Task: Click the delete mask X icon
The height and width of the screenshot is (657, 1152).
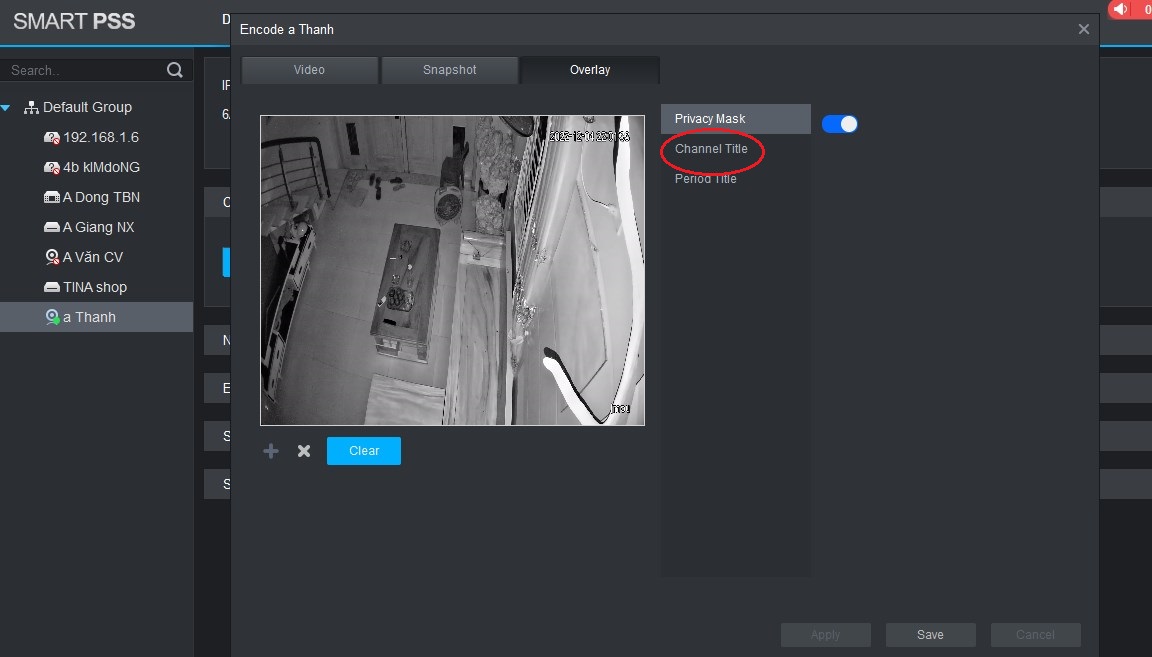Action: tap(304, 451)
